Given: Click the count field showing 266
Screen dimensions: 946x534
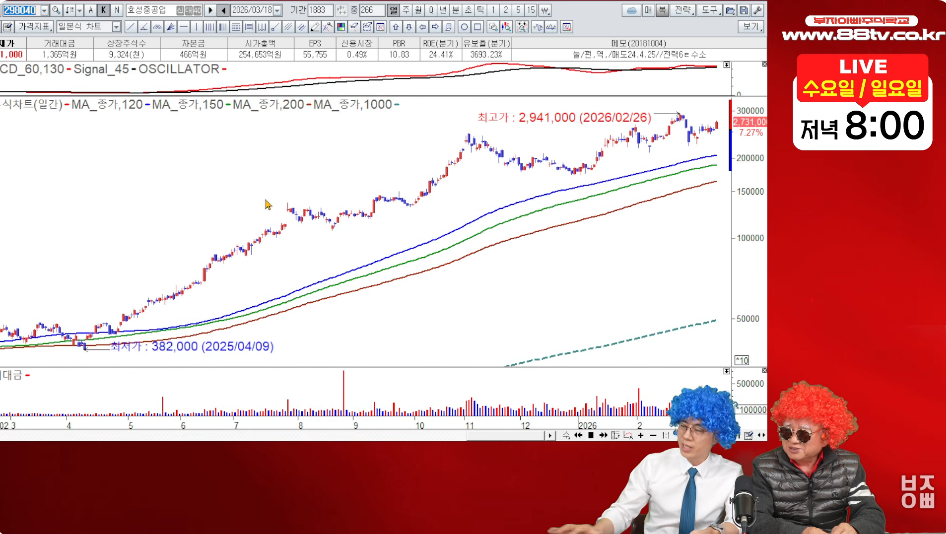Looking at the screenshot, I should click(372, 10).
